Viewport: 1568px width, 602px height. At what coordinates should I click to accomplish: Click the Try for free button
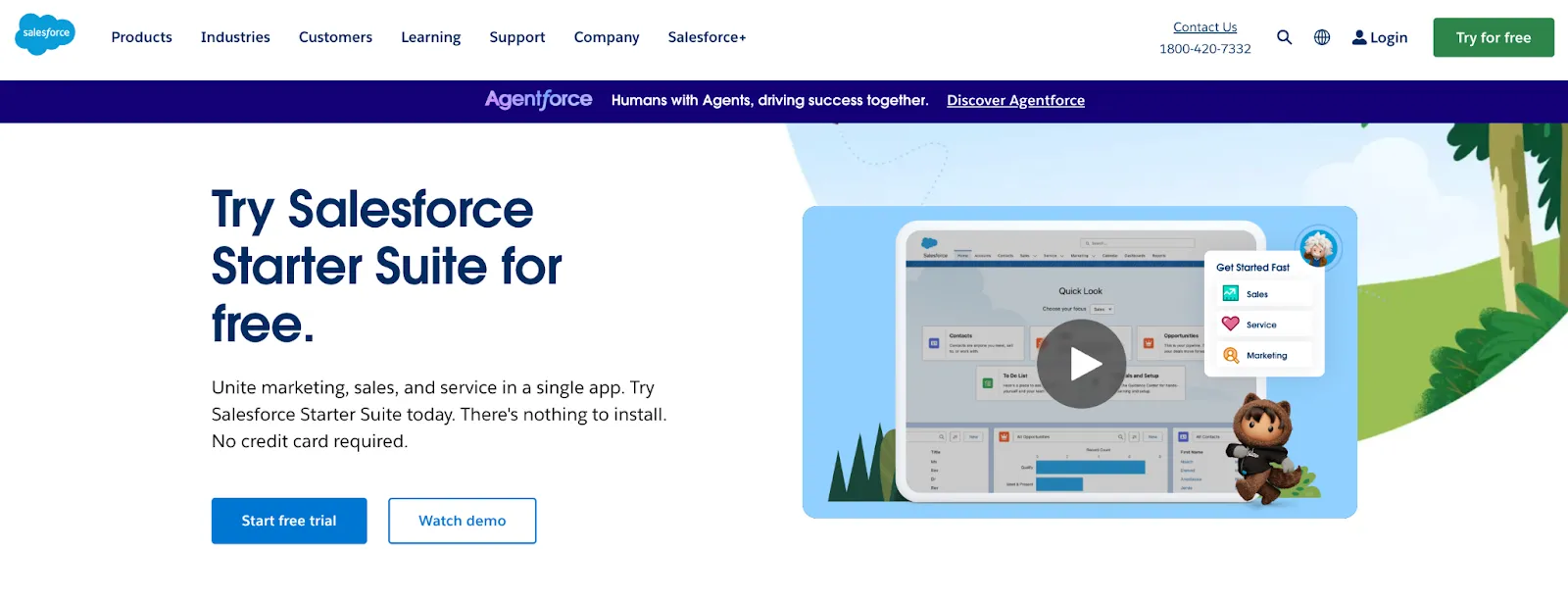[1494, 37]
